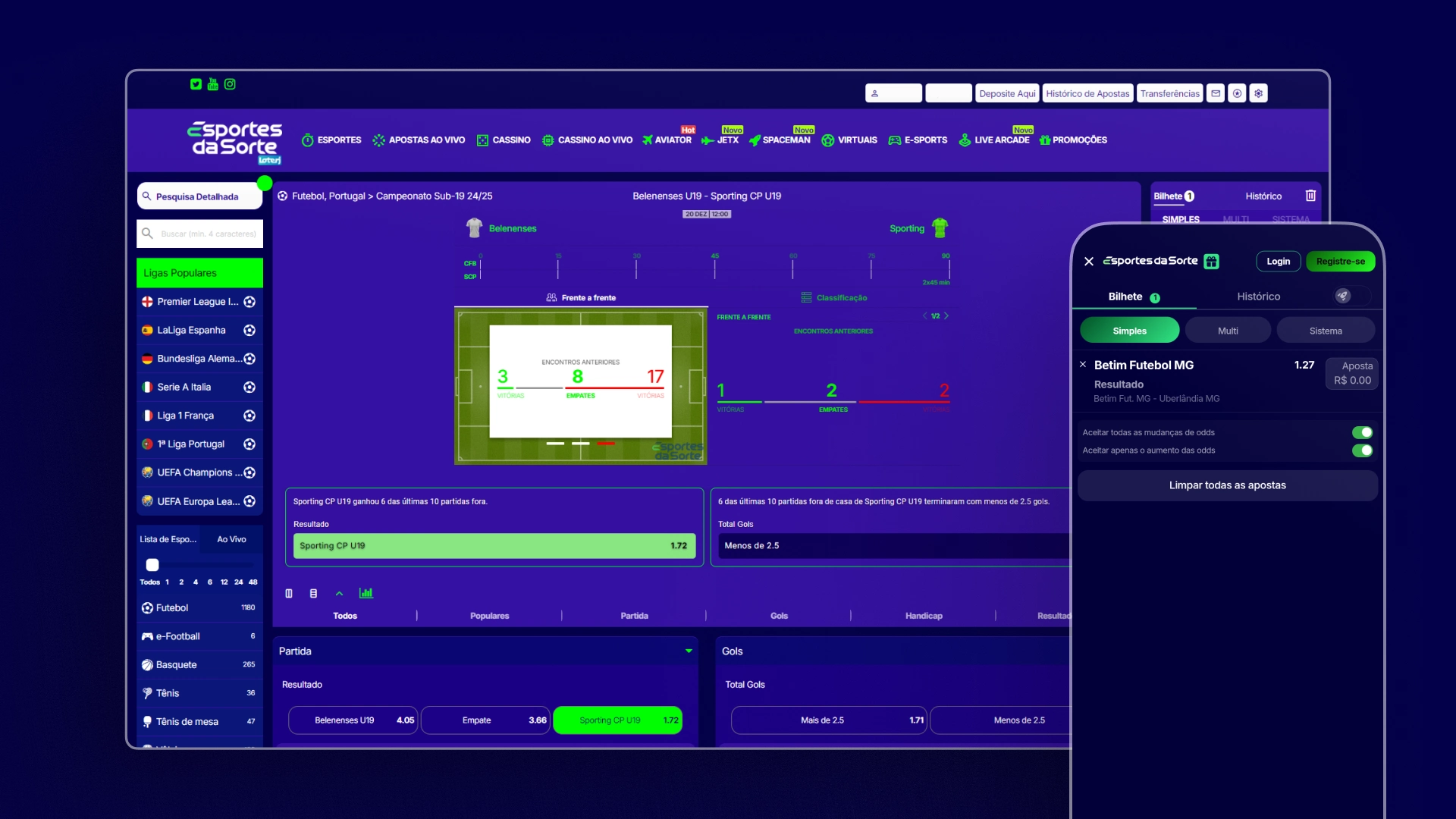Switch to the Multi bet tab

point(1228,331)
